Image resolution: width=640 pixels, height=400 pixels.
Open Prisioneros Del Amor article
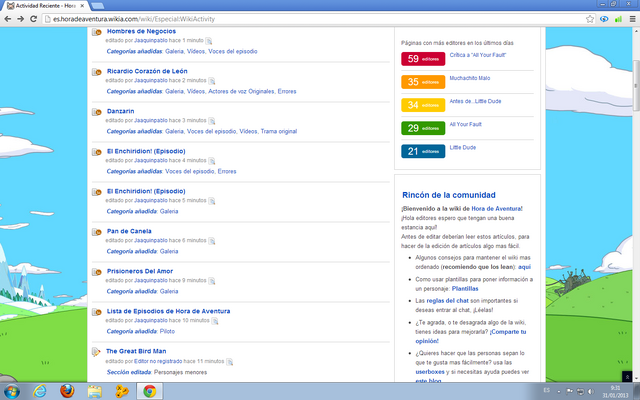tap(140, 271)
